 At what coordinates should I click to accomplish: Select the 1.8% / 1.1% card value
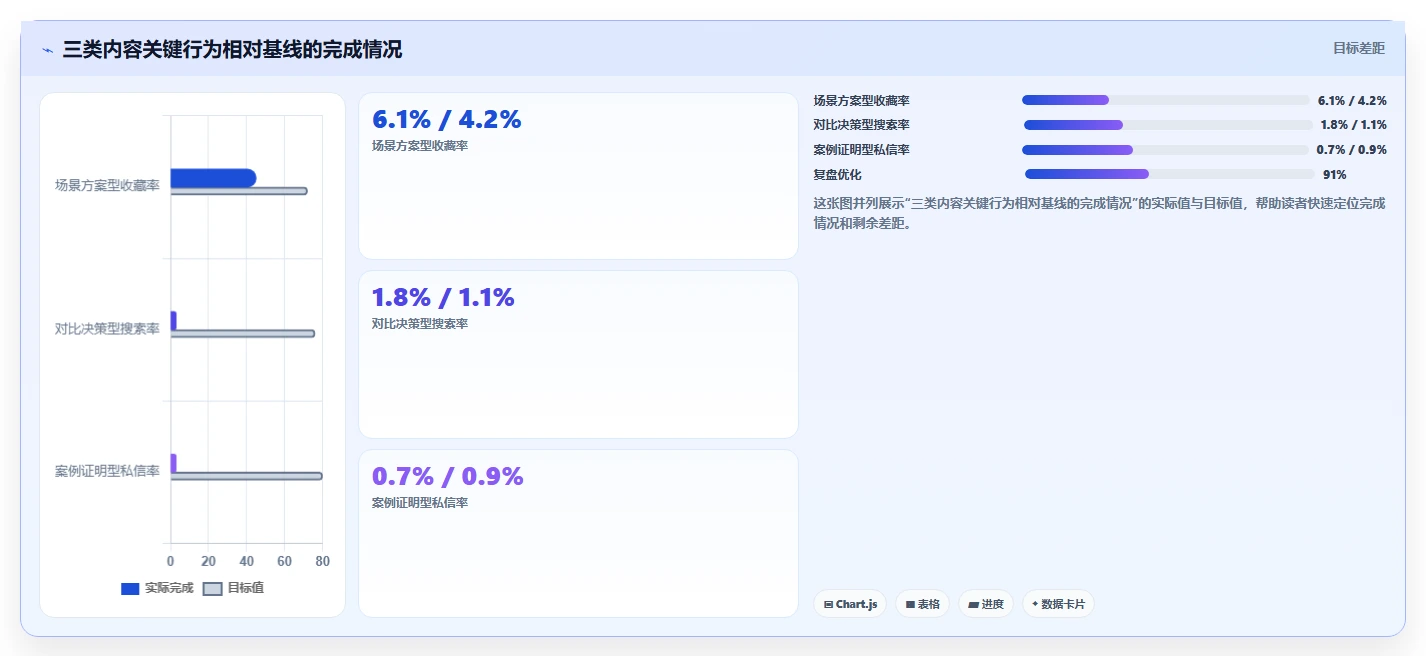point(443,297)
